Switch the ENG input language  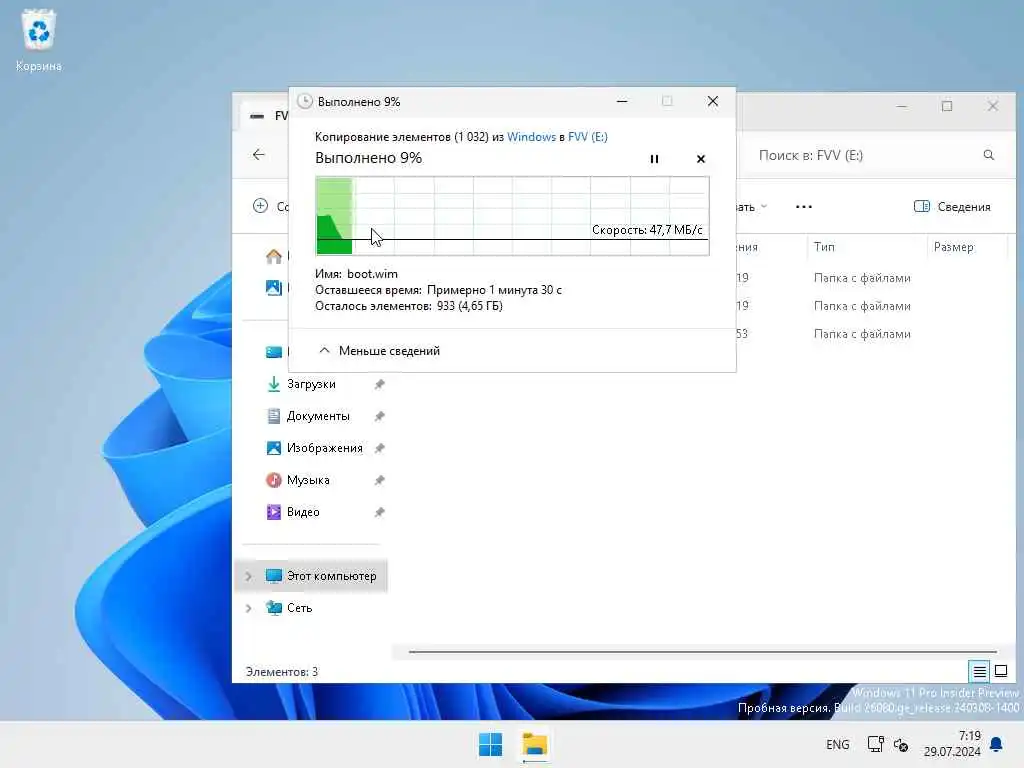[837, 744]
